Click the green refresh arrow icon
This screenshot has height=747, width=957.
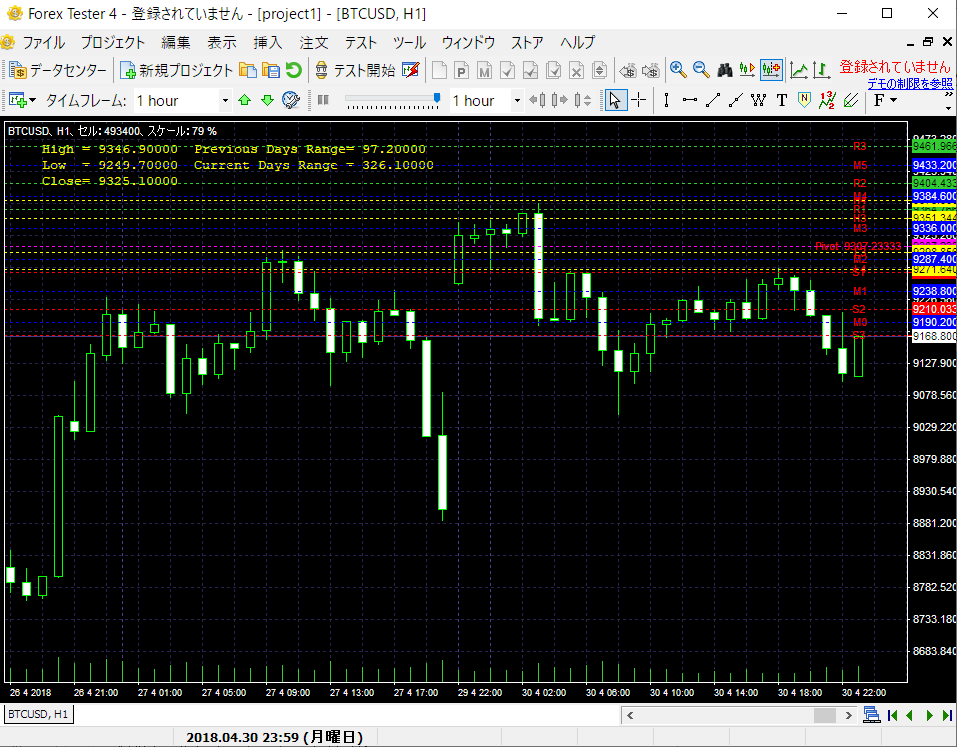[x=294, y=70]
